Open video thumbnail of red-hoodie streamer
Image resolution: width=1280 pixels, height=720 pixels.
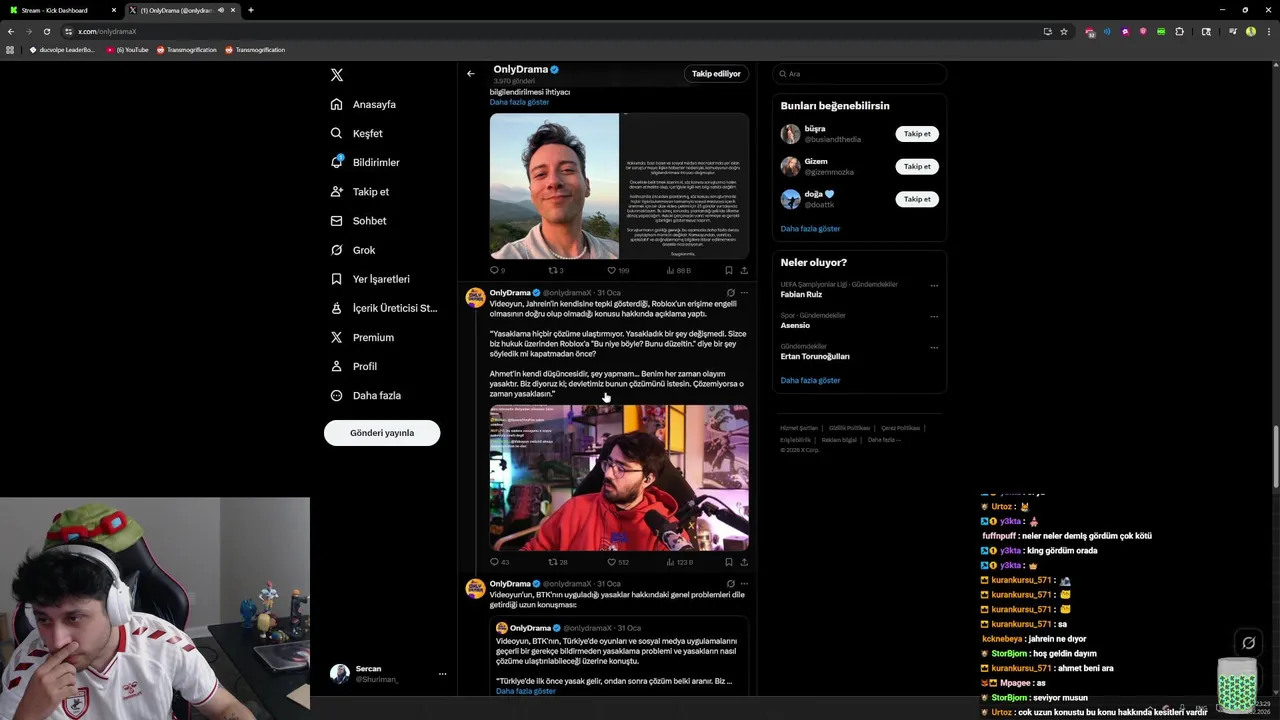(619, 478)
